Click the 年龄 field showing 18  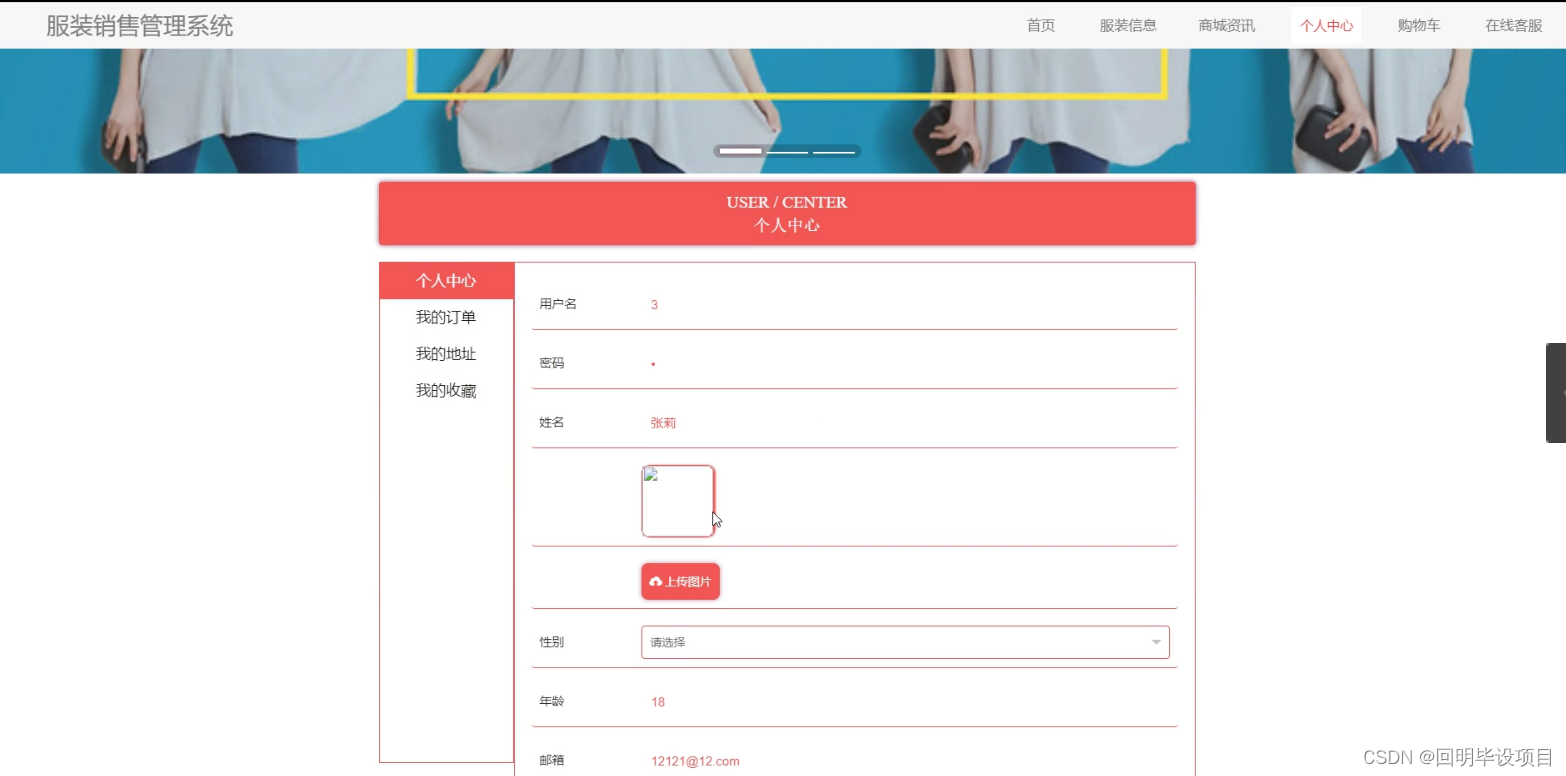pyautogui.click(x=905, y=702)
